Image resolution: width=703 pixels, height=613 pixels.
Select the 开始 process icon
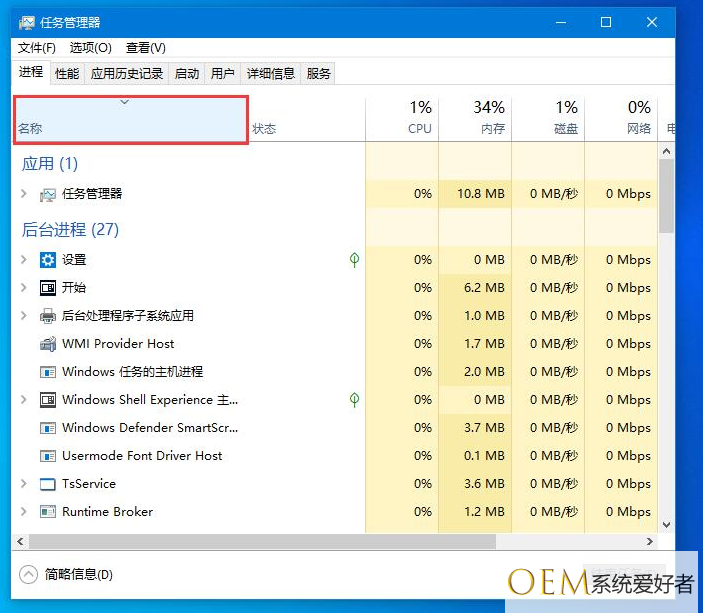point(48,288)
